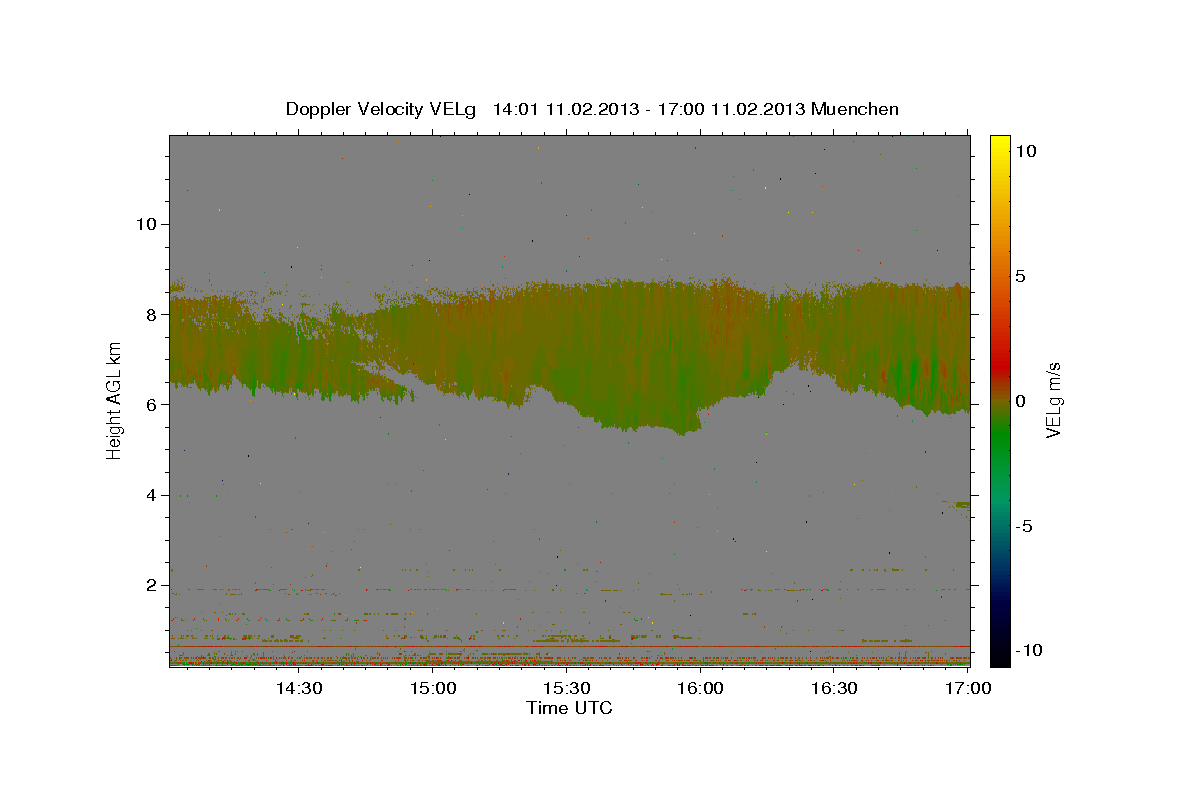Image resolution: width=1200 pixels, height=800 pixels.
Task: Click the '15:00' time tick label
Action: 432,688
